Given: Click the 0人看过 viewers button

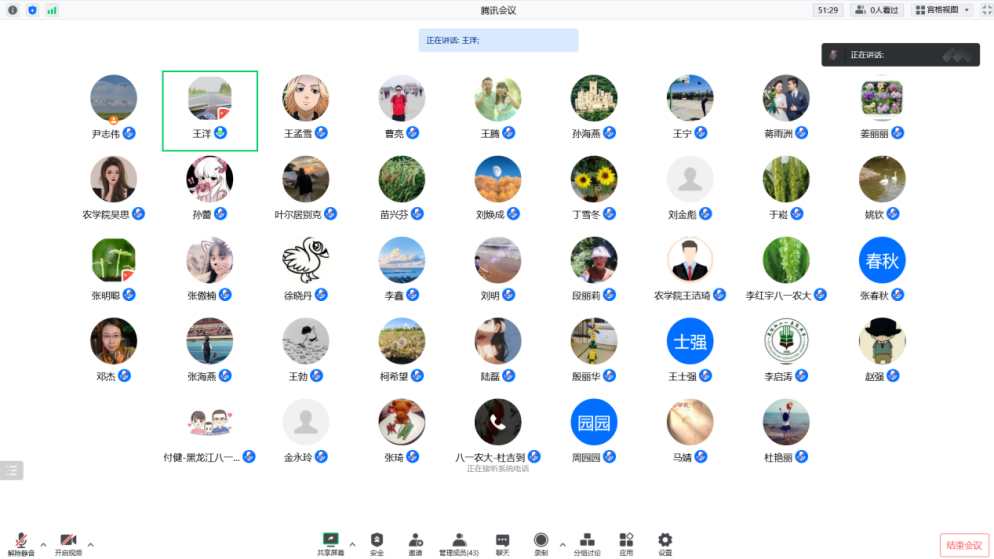Looking at the screenshot, I should click(x=877, y=10).
